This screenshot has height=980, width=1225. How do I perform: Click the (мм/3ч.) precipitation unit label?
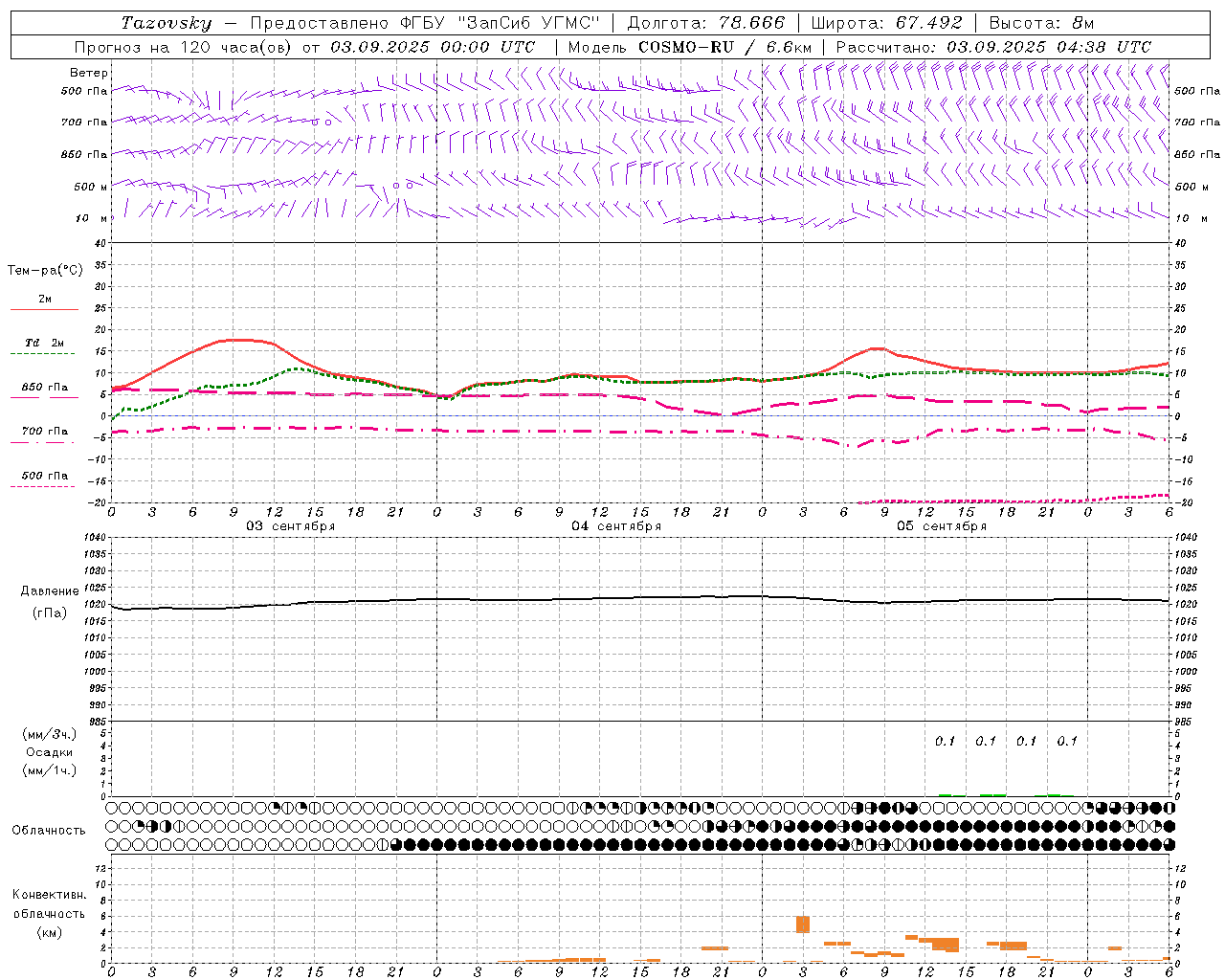pos(50,734)
